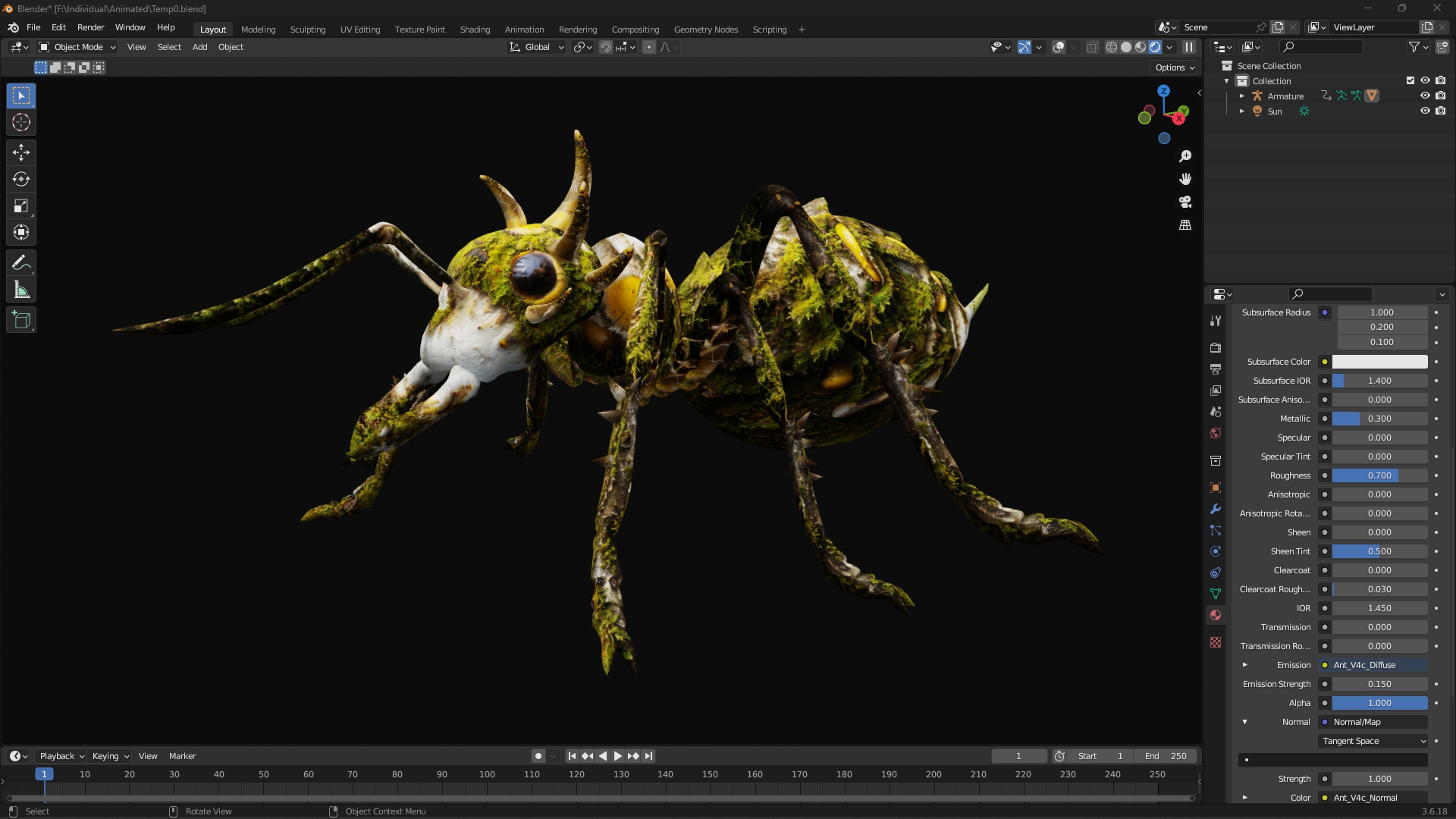Activate the Annotate pencil tool

21,263
